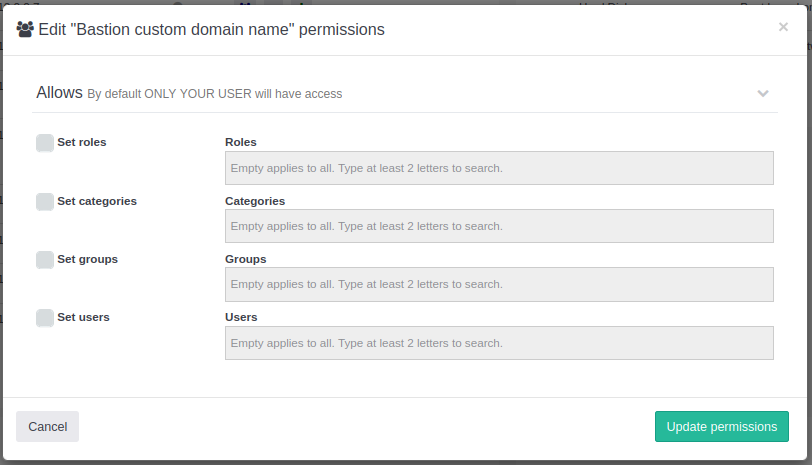Enable the Set roles checkbox

[45, 143]
